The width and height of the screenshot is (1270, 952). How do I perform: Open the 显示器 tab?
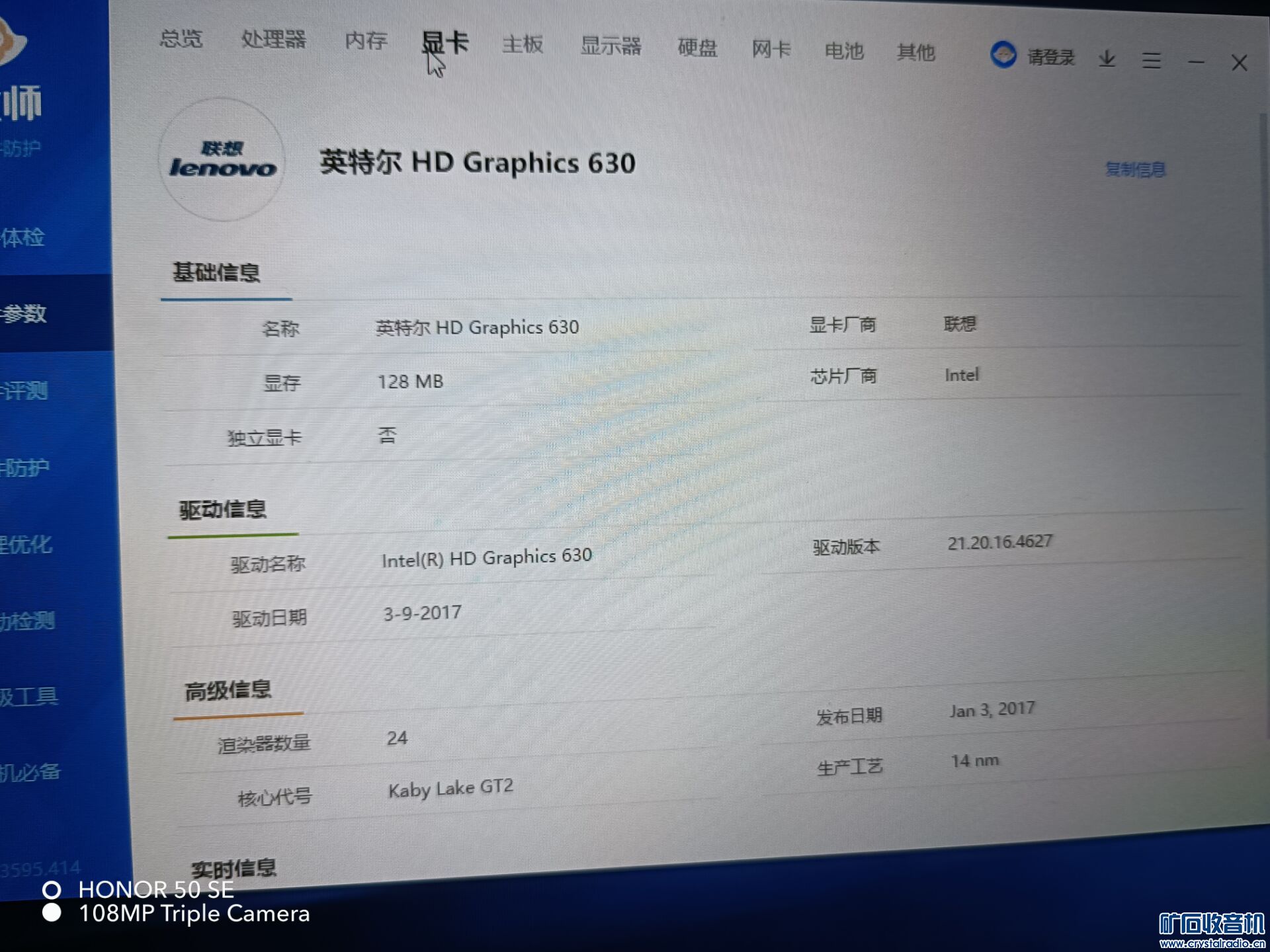611,46
